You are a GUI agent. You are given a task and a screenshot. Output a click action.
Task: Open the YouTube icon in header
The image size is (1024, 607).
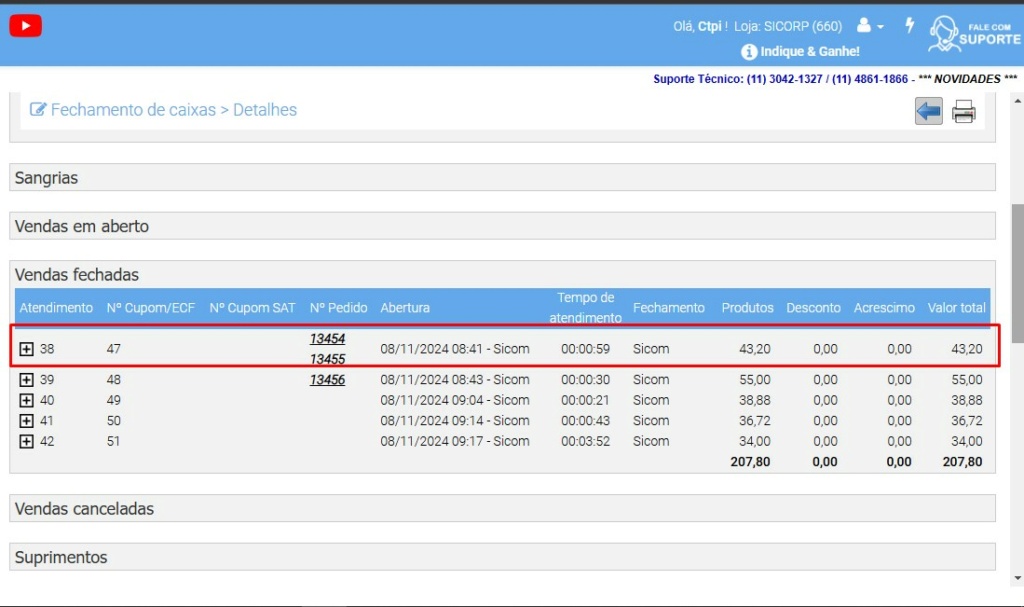(25, 25)
